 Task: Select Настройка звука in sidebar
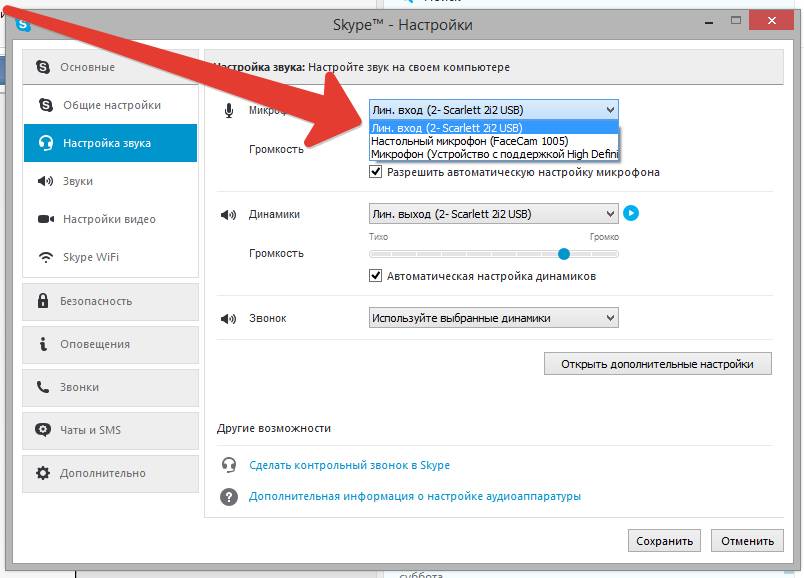(x=110, y=143)
